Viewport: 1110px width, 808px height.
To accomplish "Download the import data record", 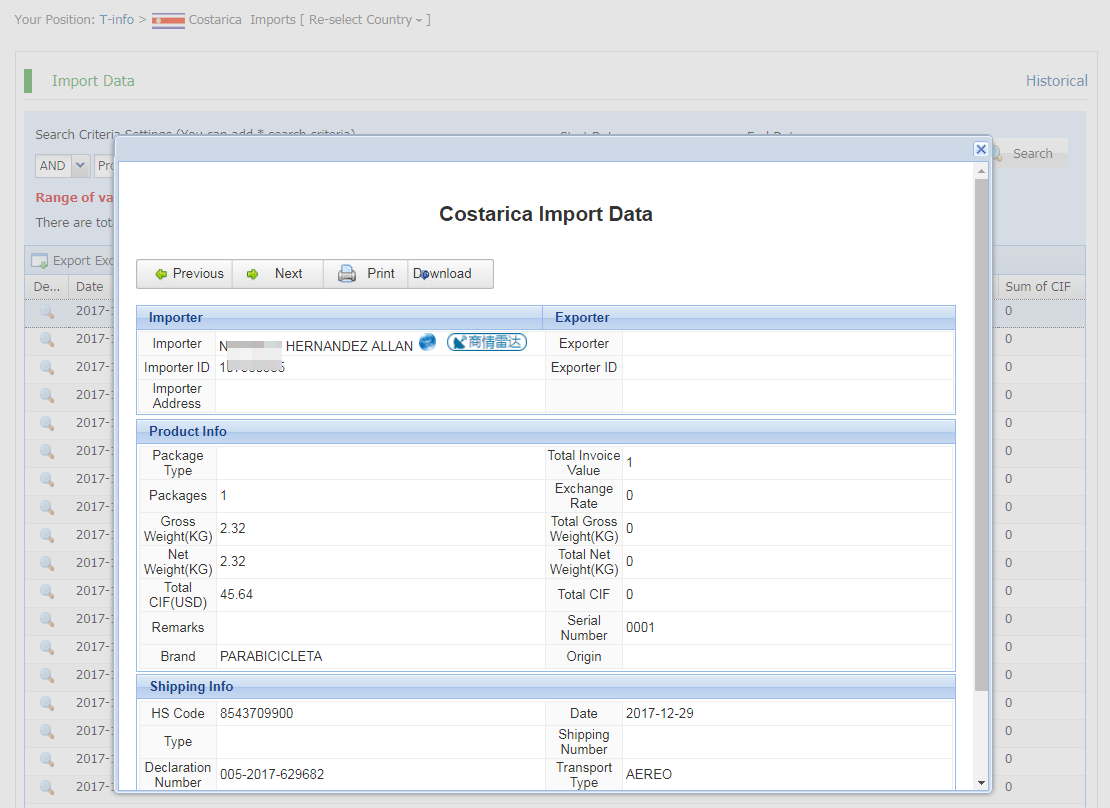I will pos(449,274).
